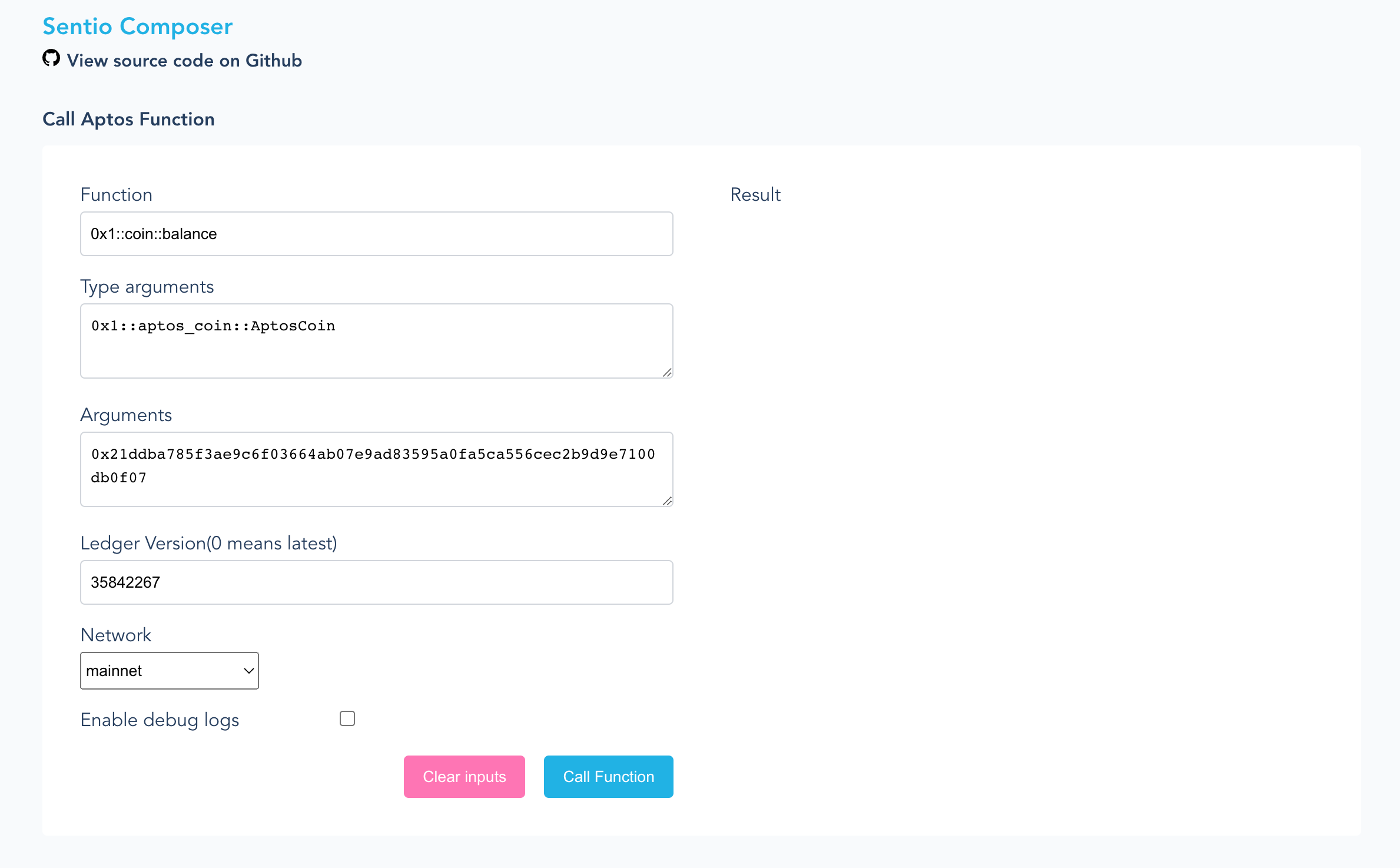Click the View source code on Github link
This screenshot has width=1400, height=868.
[x=184, y=60]
